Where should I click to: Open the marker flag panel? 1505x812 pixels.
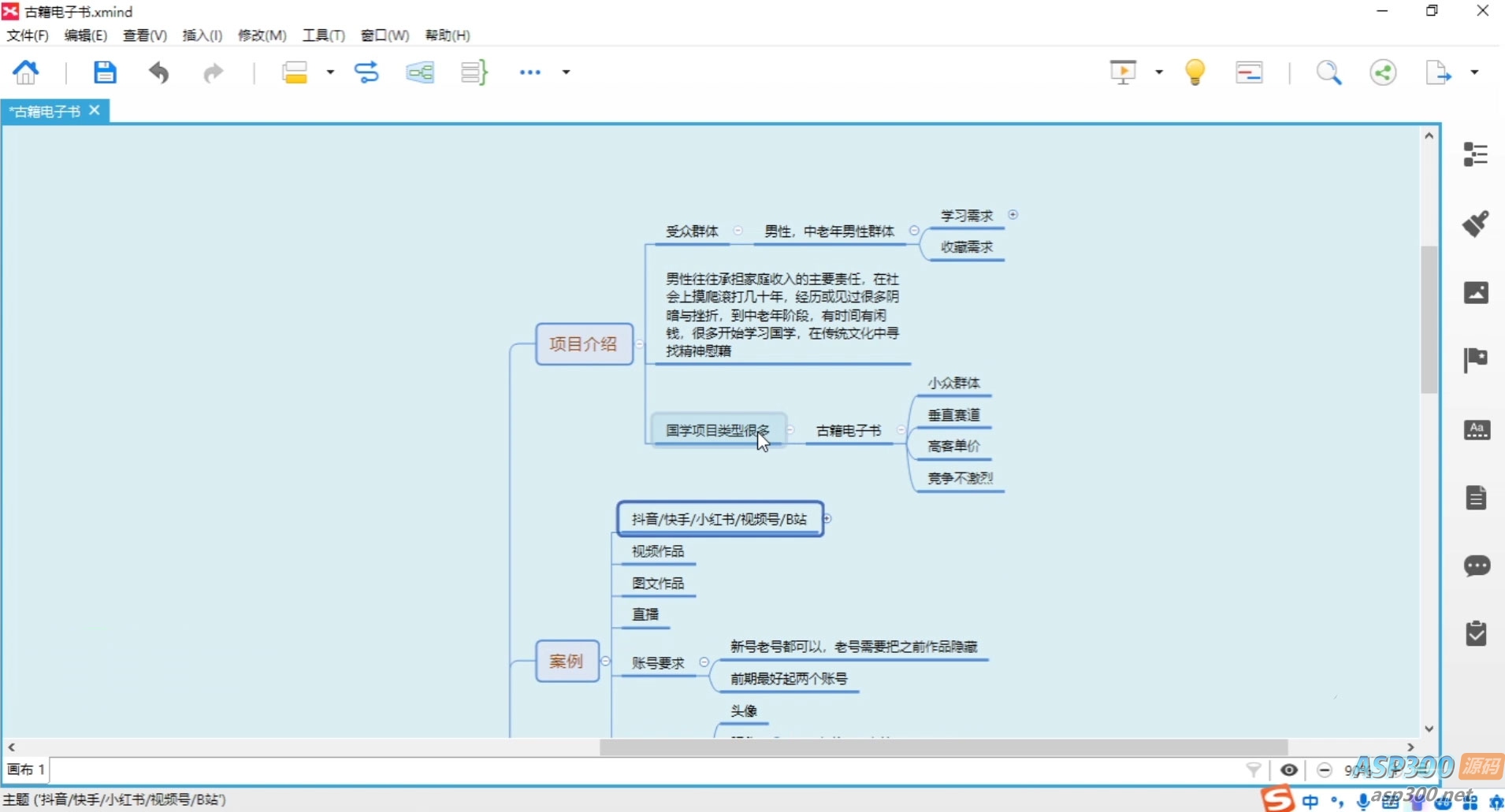point(1476,361)
